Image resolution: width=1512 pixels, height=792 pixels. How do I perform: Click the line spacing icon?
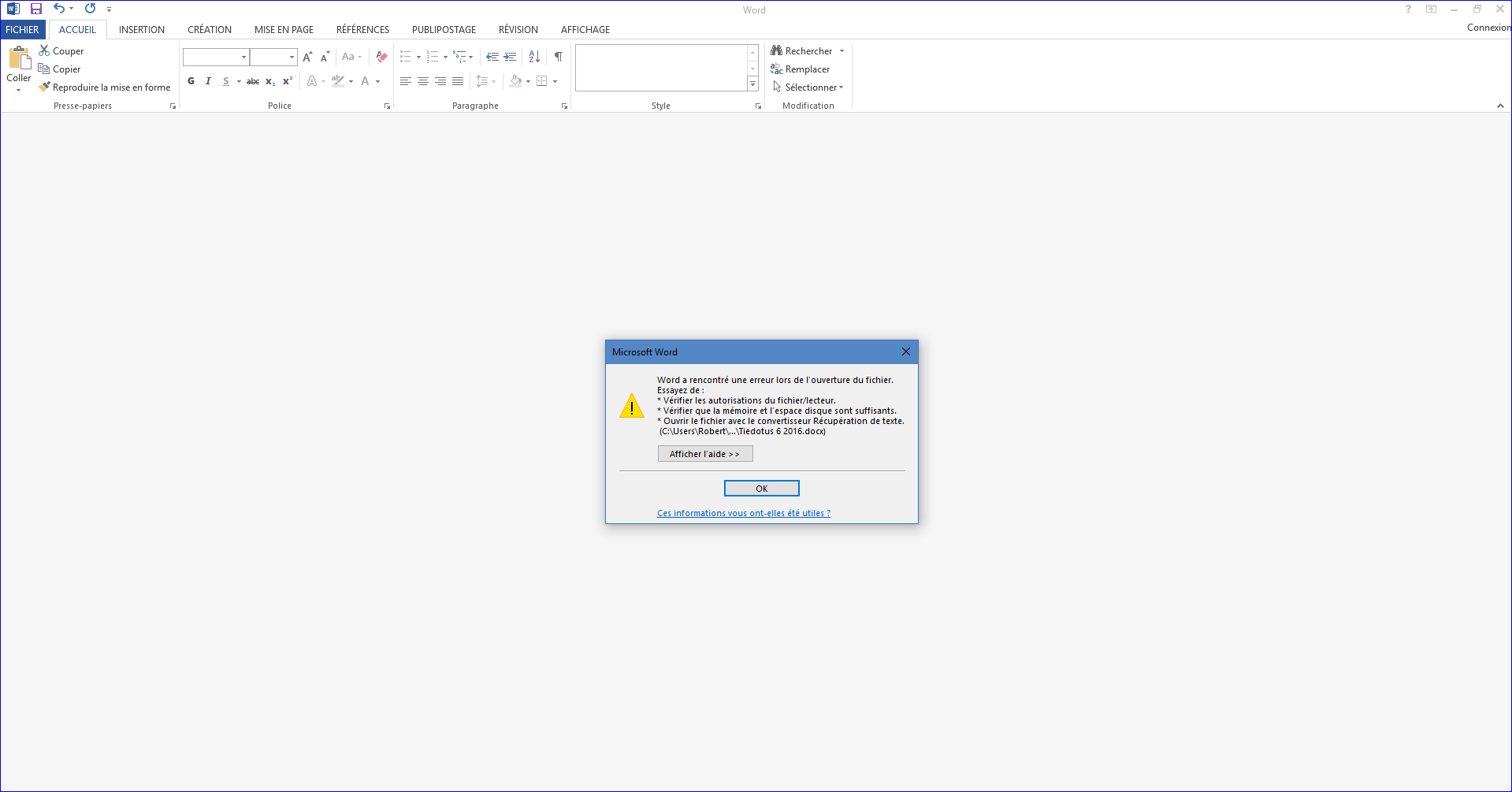482,81
